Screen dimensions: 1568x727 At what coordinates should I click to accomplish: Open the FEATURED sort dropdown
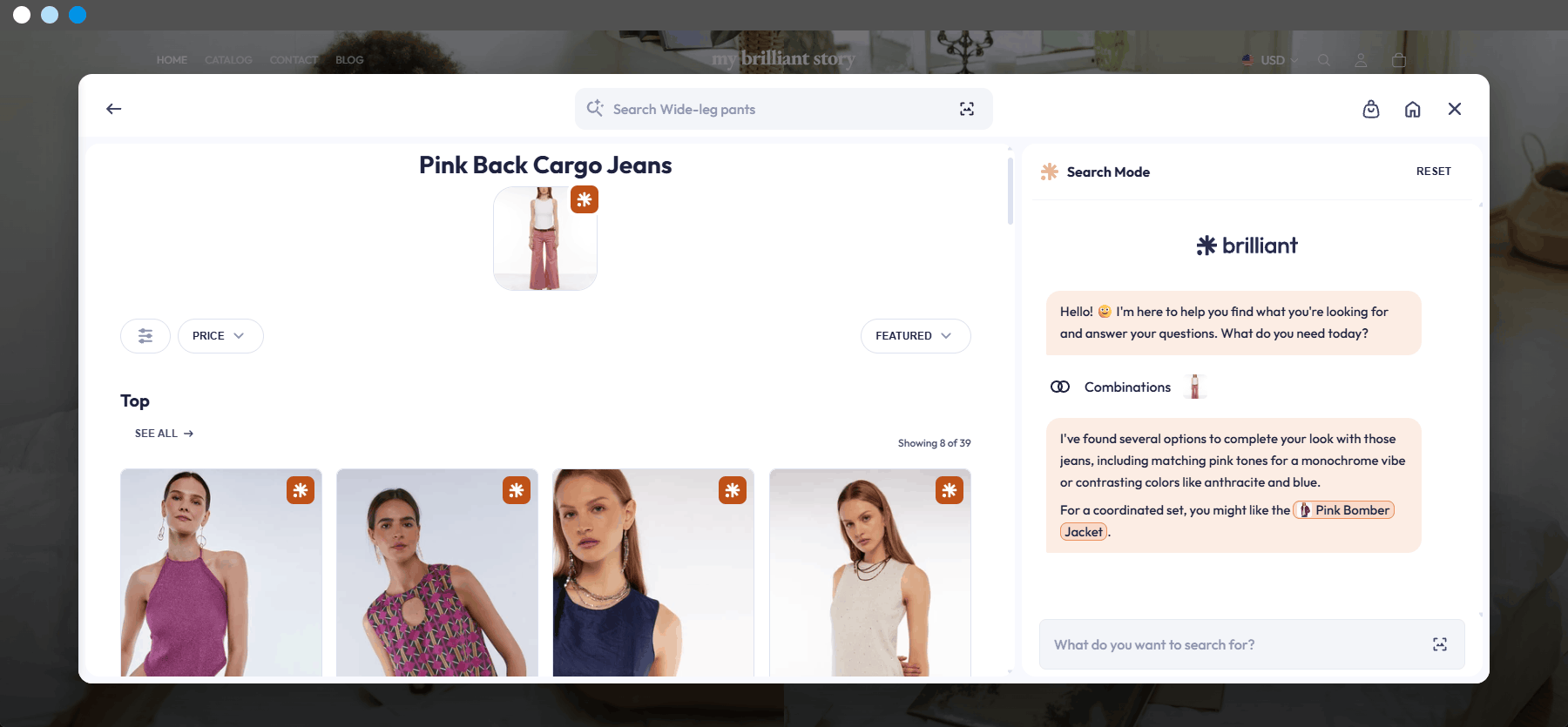(x=916, y=336)
